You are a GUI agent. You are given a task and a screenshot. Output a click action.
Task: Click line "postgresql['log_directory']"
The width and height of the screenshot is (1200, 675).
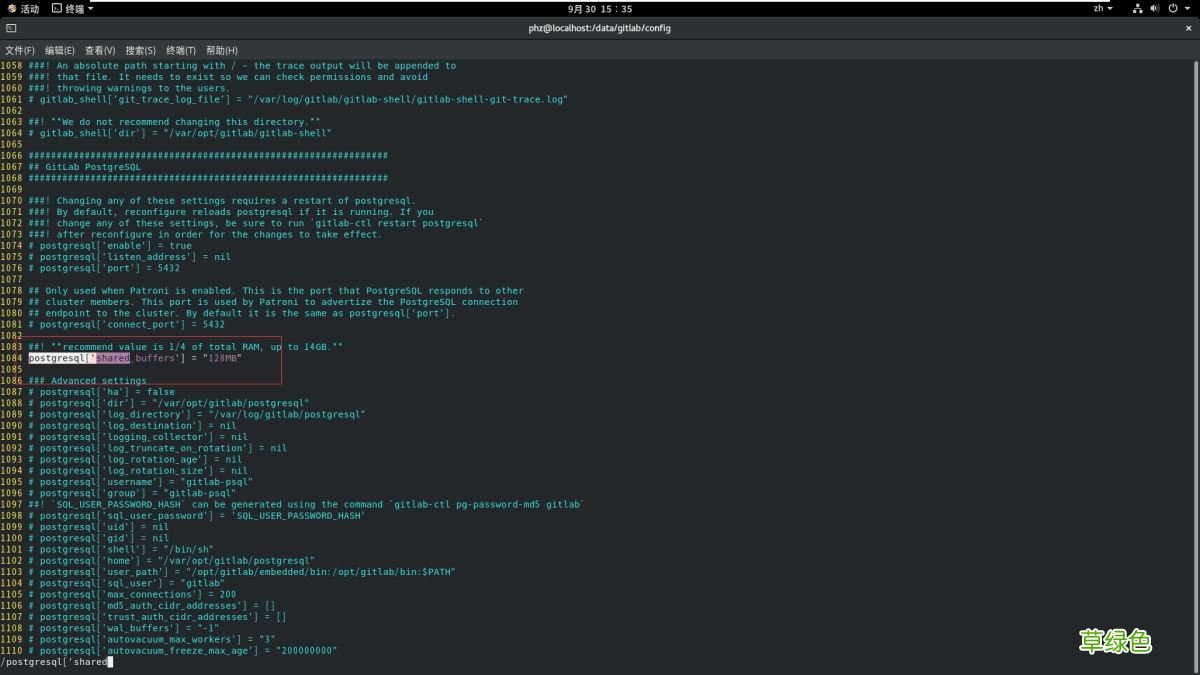tap(196, 414)
